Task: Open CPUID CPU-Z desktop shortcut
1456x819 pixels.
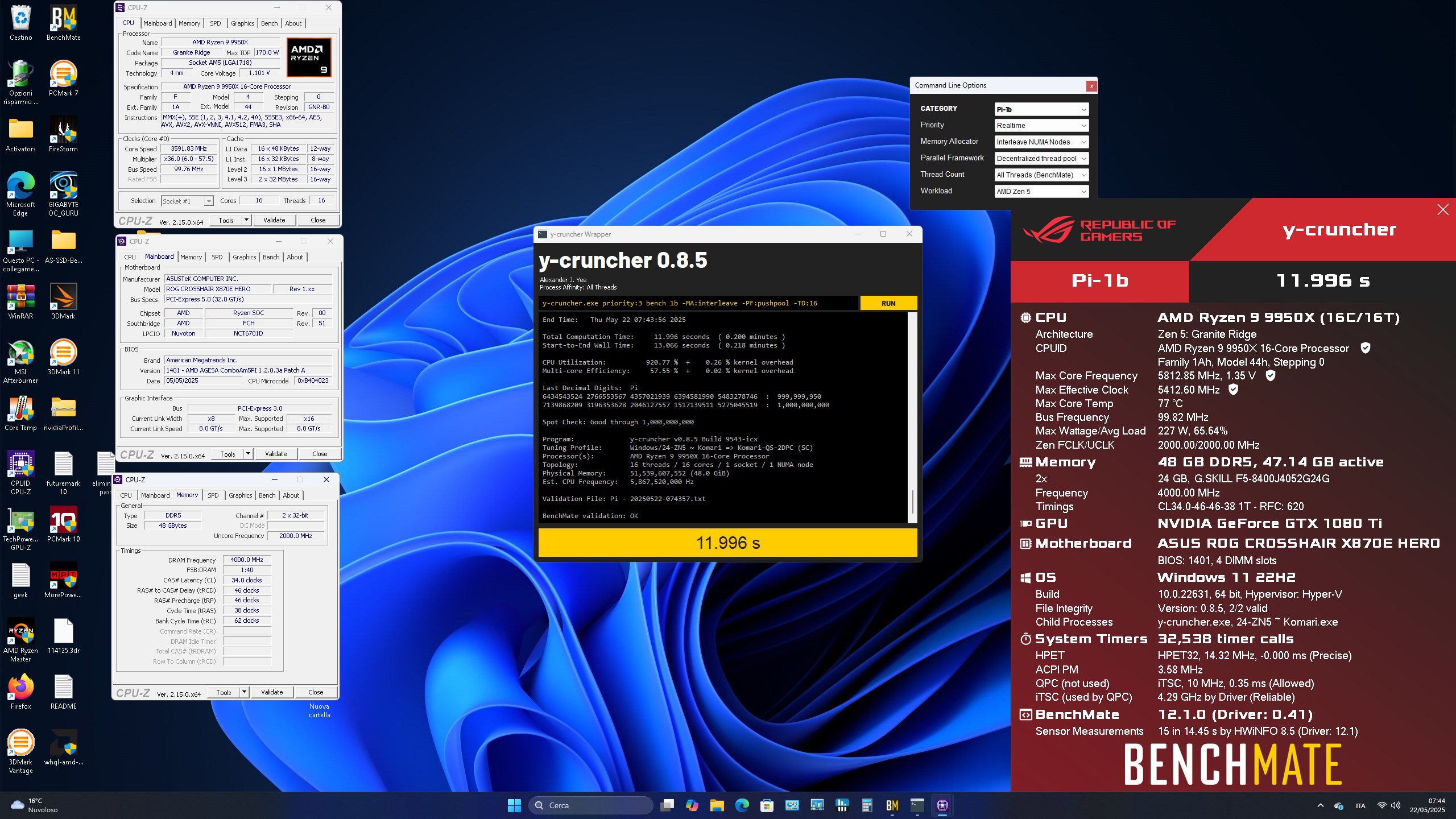Action: (x=20, y=473)
